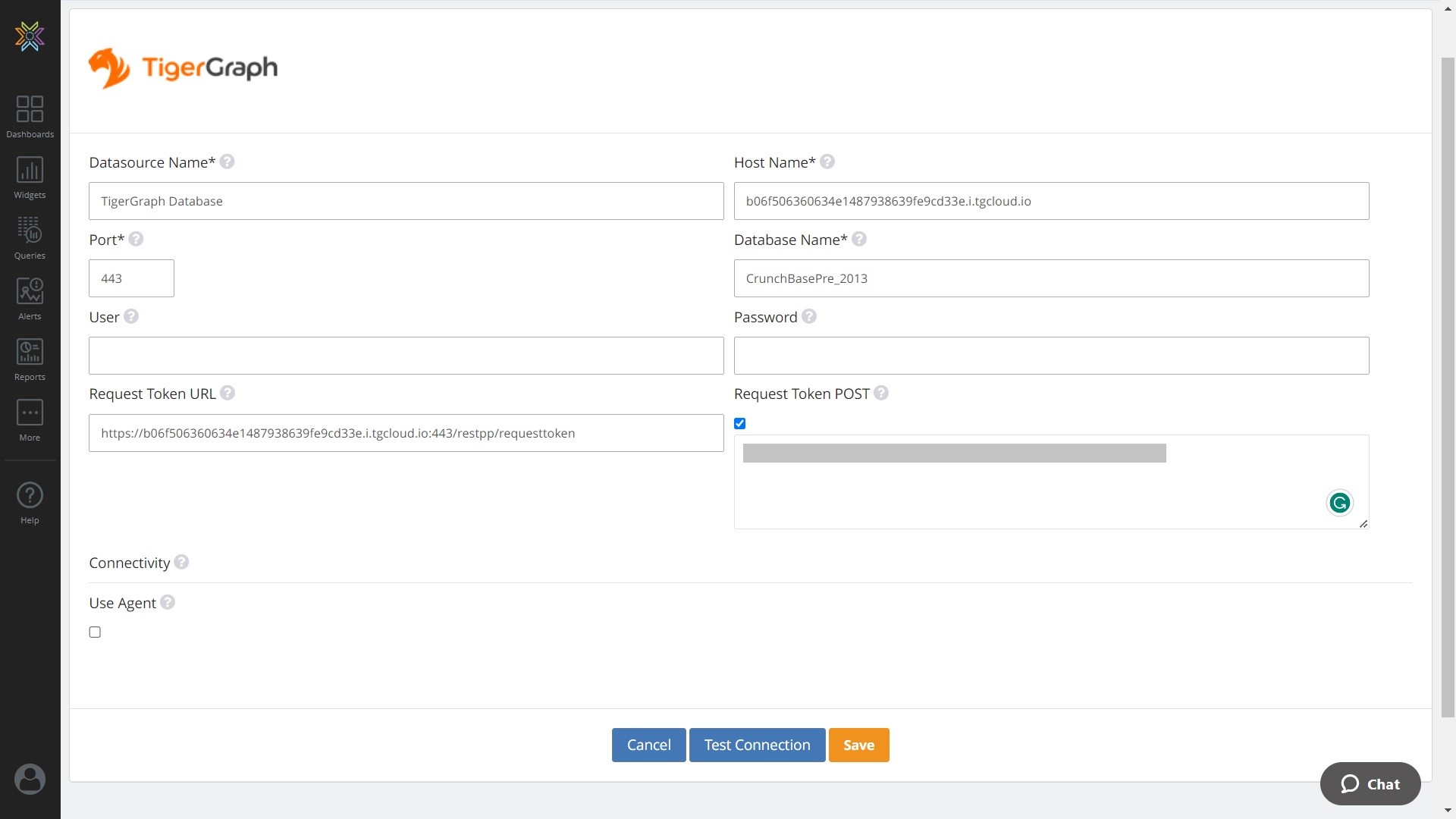The height and width of the screenshot is (819, 1456).
Task: Open the Dashboards panel in sidebar
Action: tap(30, 115)
